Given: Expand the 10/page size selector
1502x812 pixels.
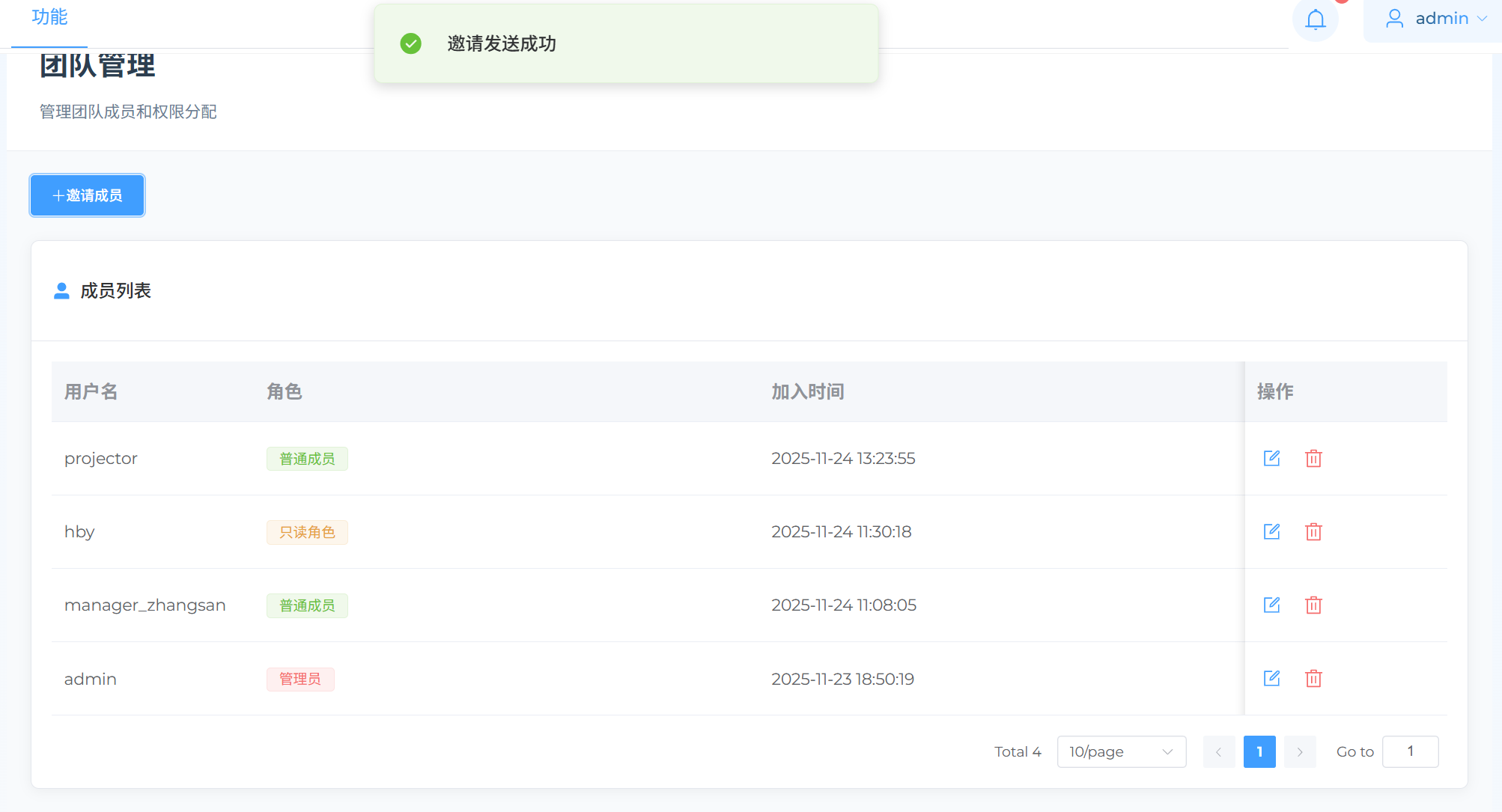Looking at the screenshot, I should (x=1121, y=751).
